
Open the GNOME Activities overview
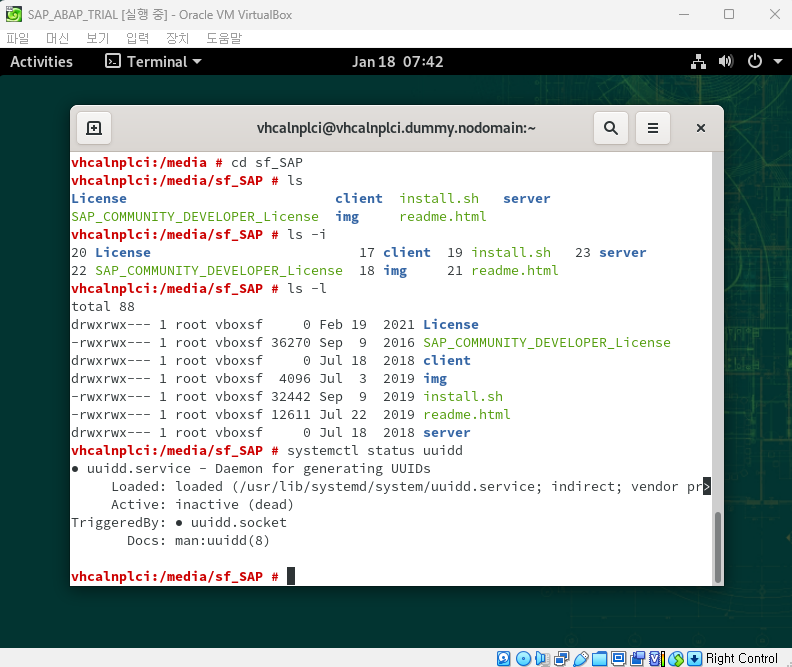point(41,62)
